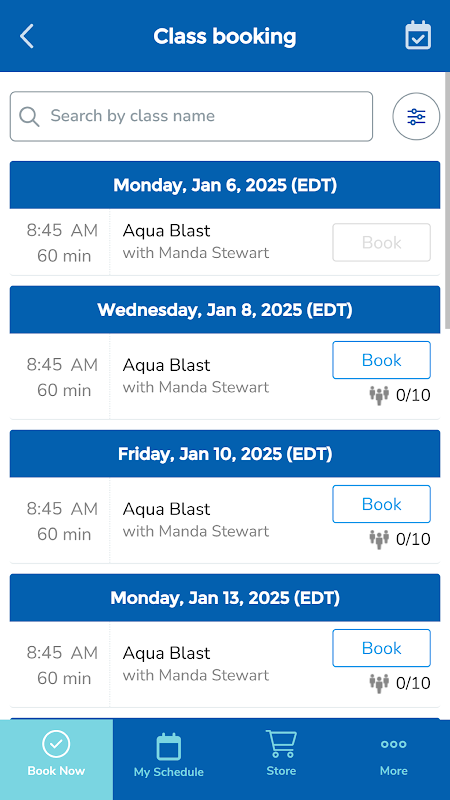The image size is (450, 800).
Task: Tap the attendees icon for the Jan 8 class
Action: click(x=379, y=395)
